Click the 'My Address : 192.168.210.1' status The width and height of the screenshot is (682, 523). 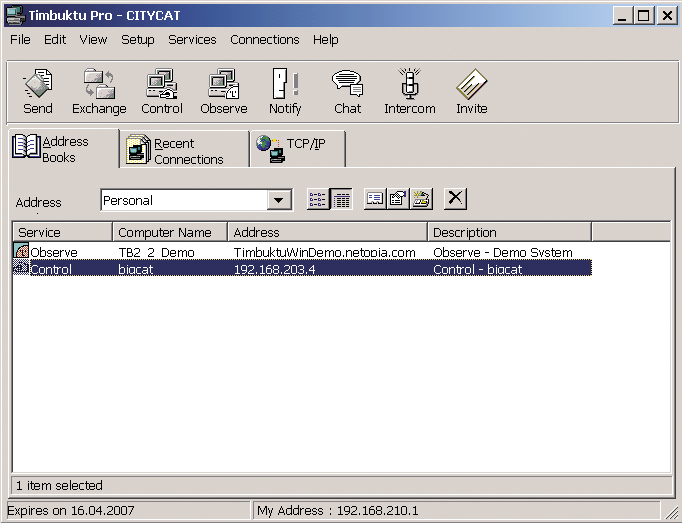pos(338,510)
